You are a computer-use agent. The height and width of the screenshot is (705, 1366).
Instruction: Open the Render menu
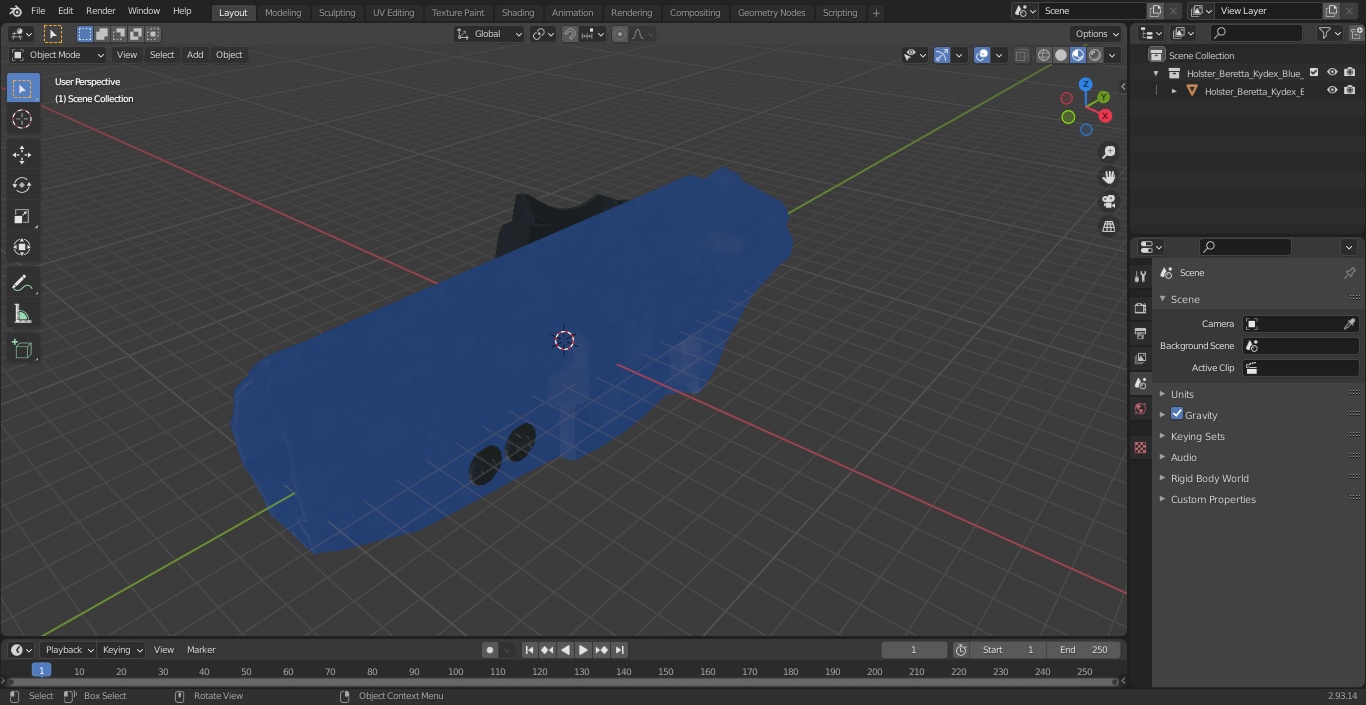tap(100, 11)
